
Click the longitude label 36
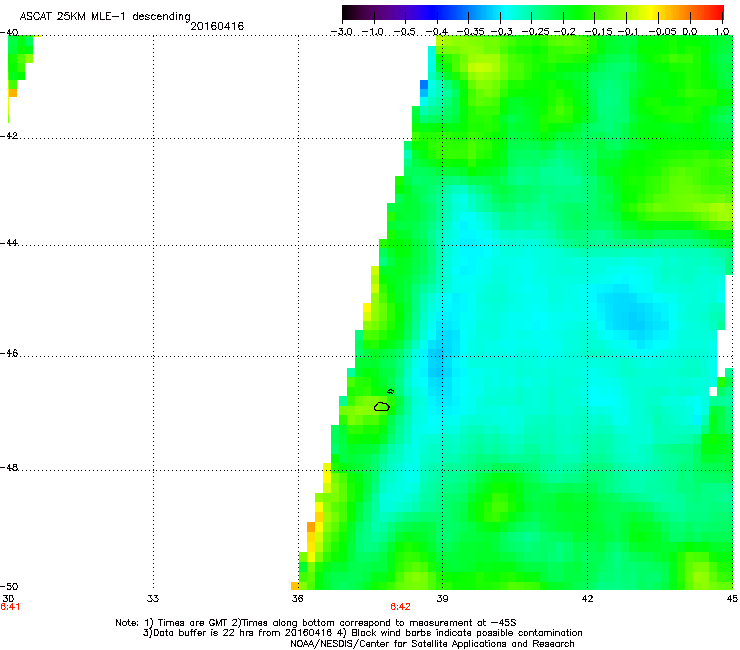(297, 599)
